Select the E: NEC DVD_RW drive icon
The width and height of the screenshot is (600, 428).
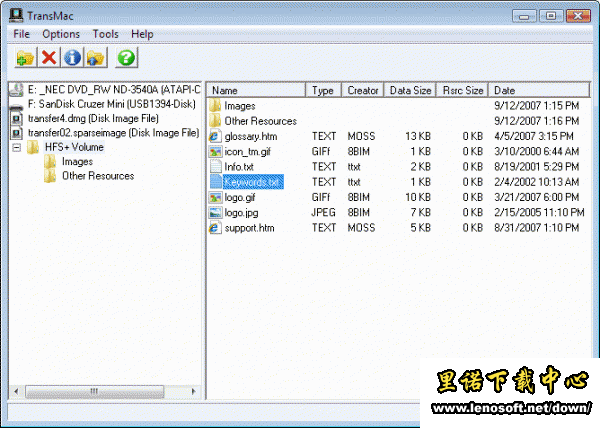pos(16,90)
